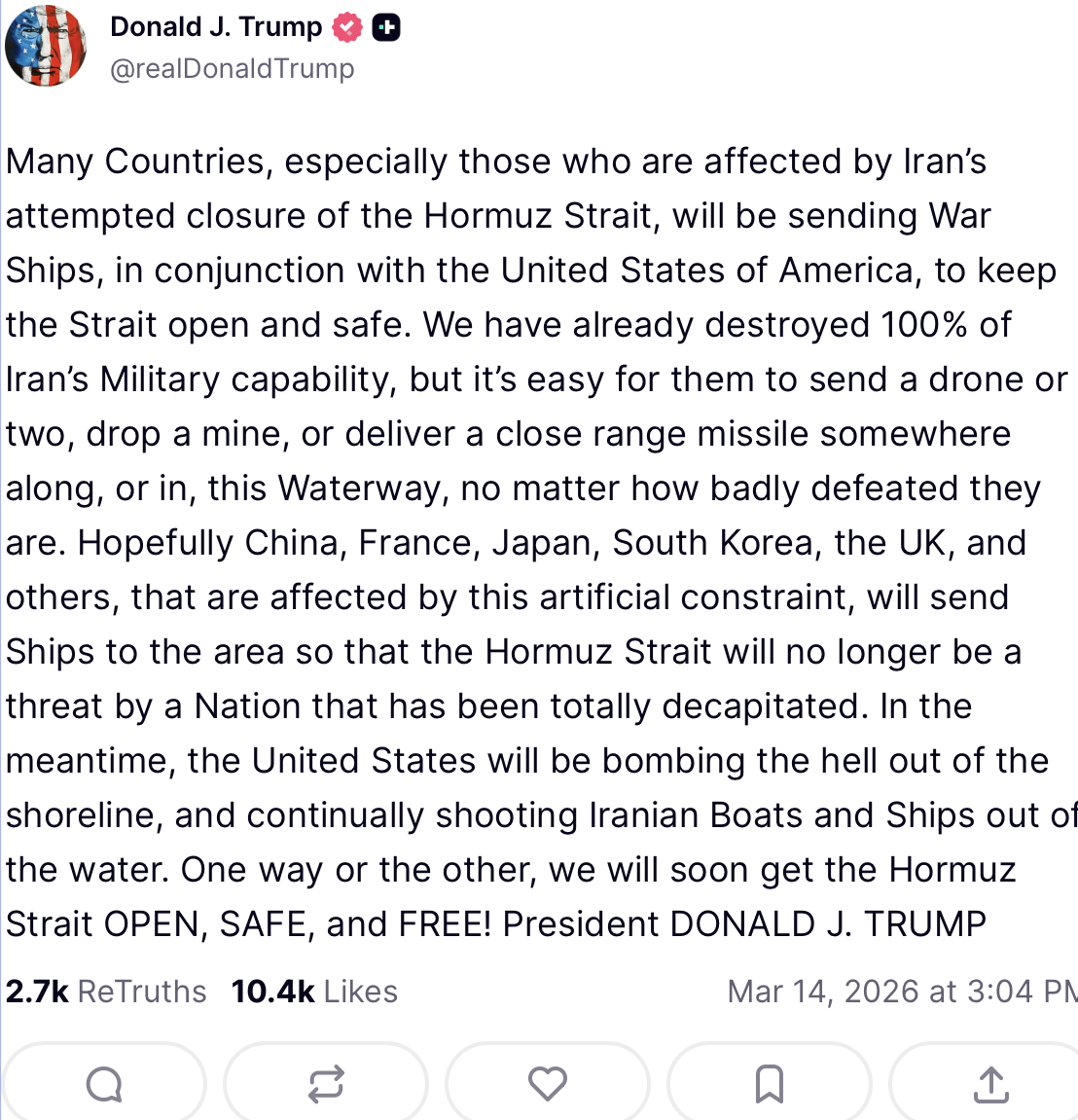Click the Mar 14, 2026 timestamp
This screenshot has width=1078, height=1120.
(900, 992)
